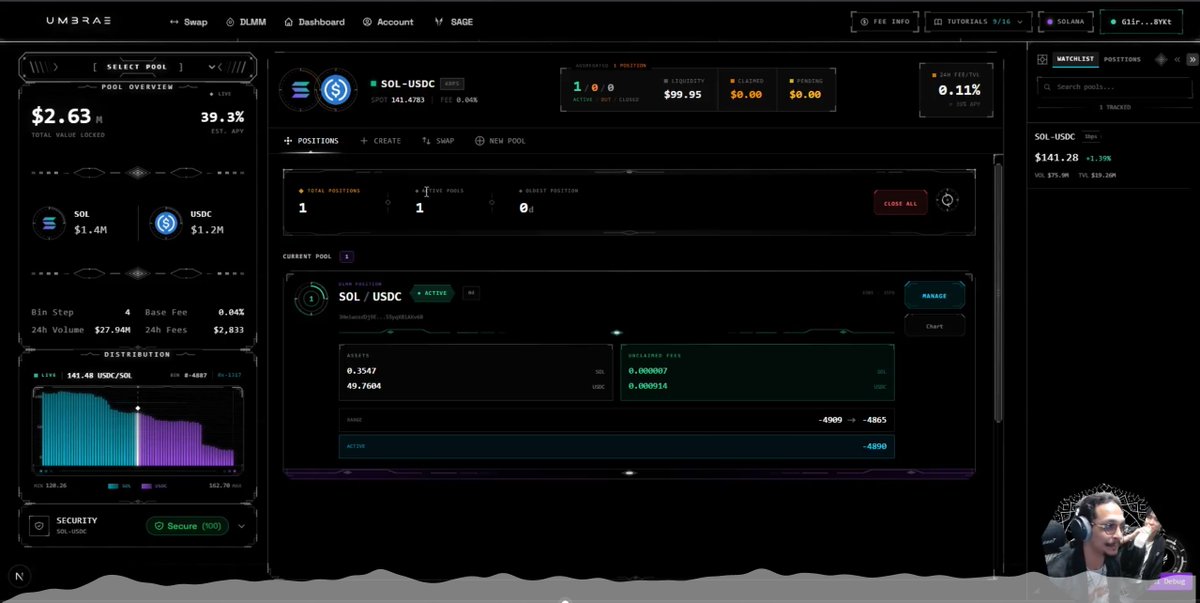The width and height of the screenshot is (1200, 603).
Task: Click the Solana network selector
Action: [x=1065, y=21]
